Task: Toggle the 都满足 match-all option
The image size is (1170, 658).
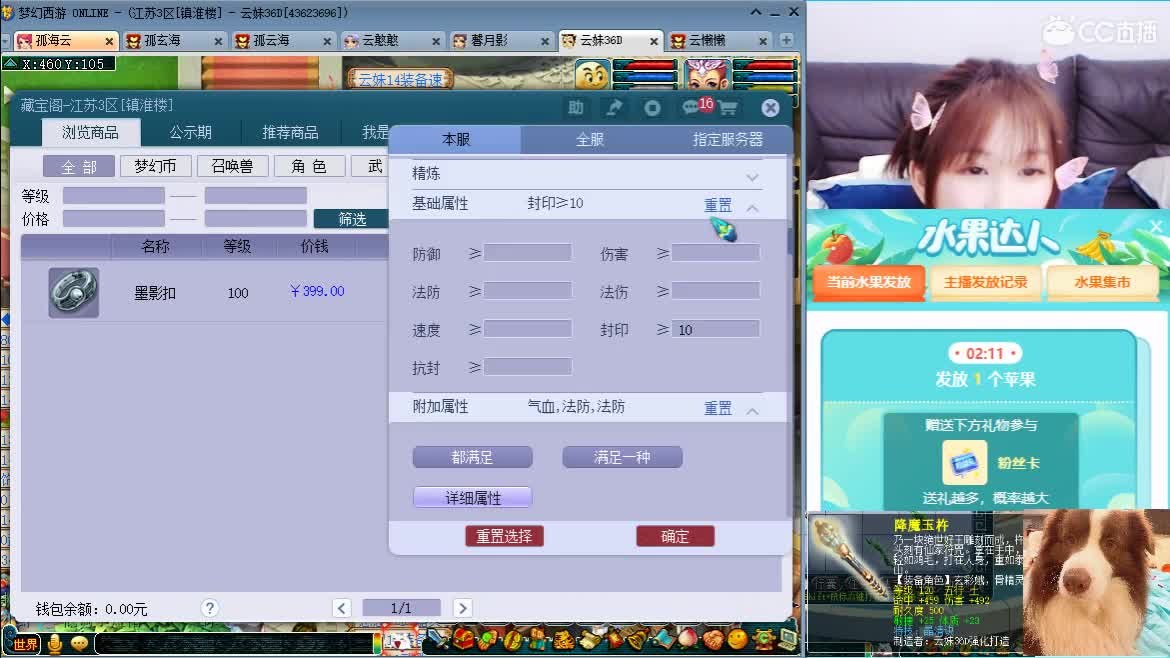Action: point(472,457)
